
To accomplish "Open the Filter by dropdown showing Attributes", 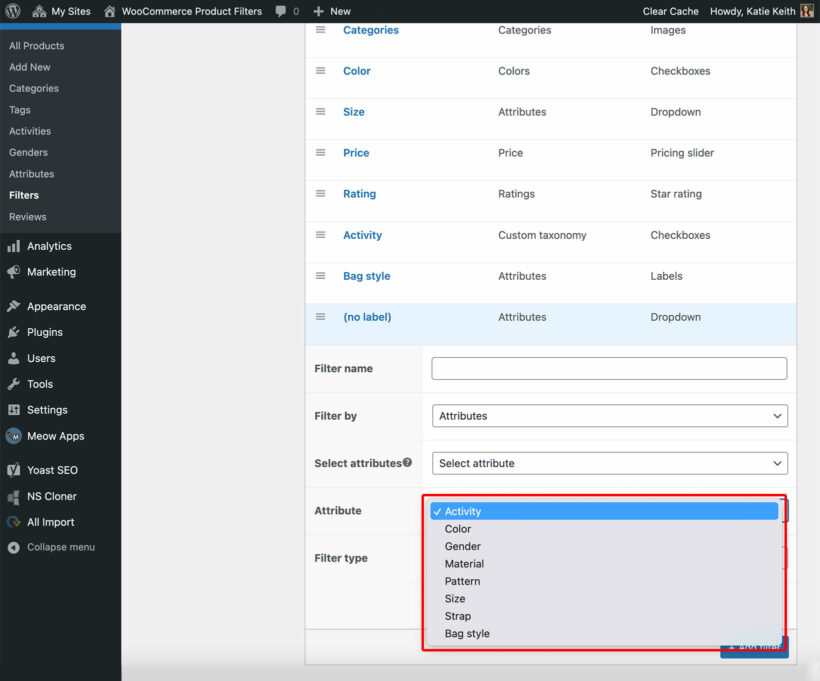I will (608, 415).
